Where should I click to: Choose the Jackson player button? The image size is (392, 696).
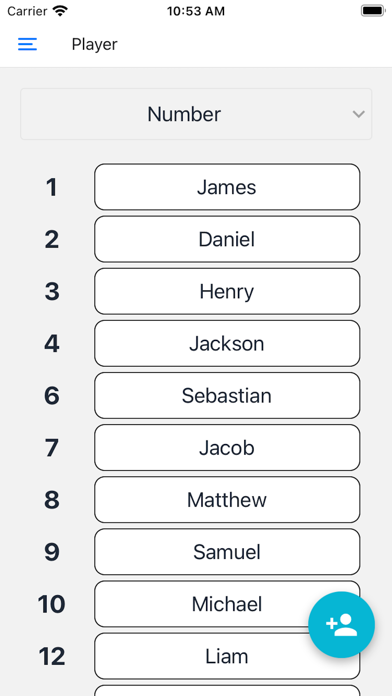tap(227, 343)
